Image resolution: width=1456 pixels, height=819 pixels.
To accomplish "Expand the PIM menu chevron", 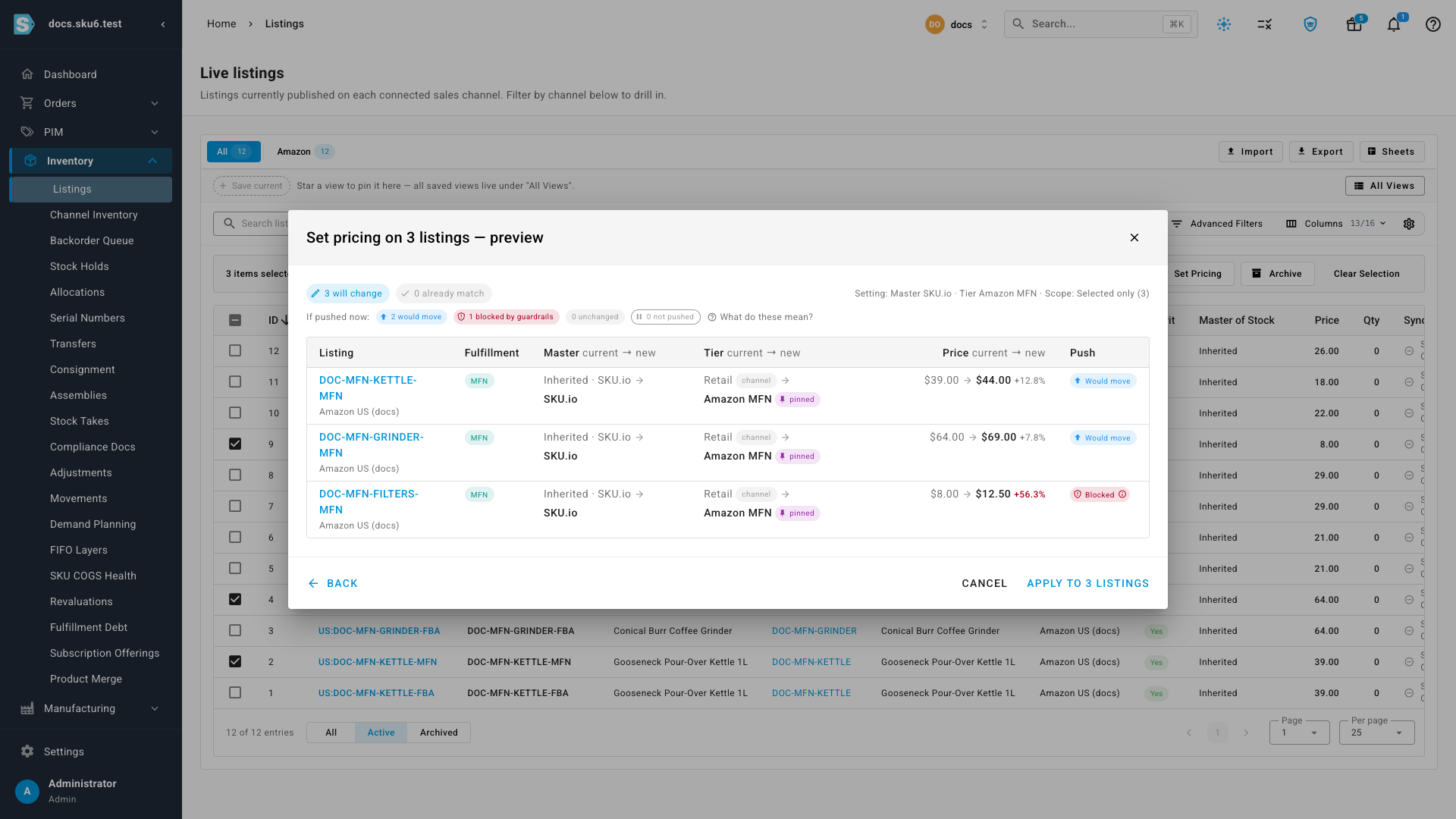I will pos(155,132).
